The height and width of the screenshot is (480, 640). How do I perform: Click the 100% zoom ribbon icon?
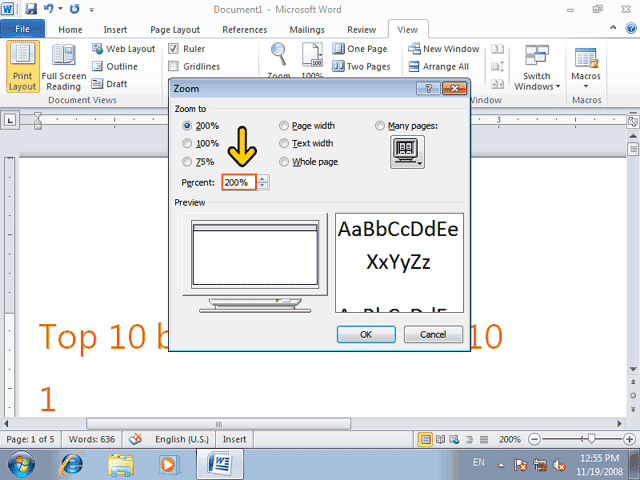click(x=312, y=59)
